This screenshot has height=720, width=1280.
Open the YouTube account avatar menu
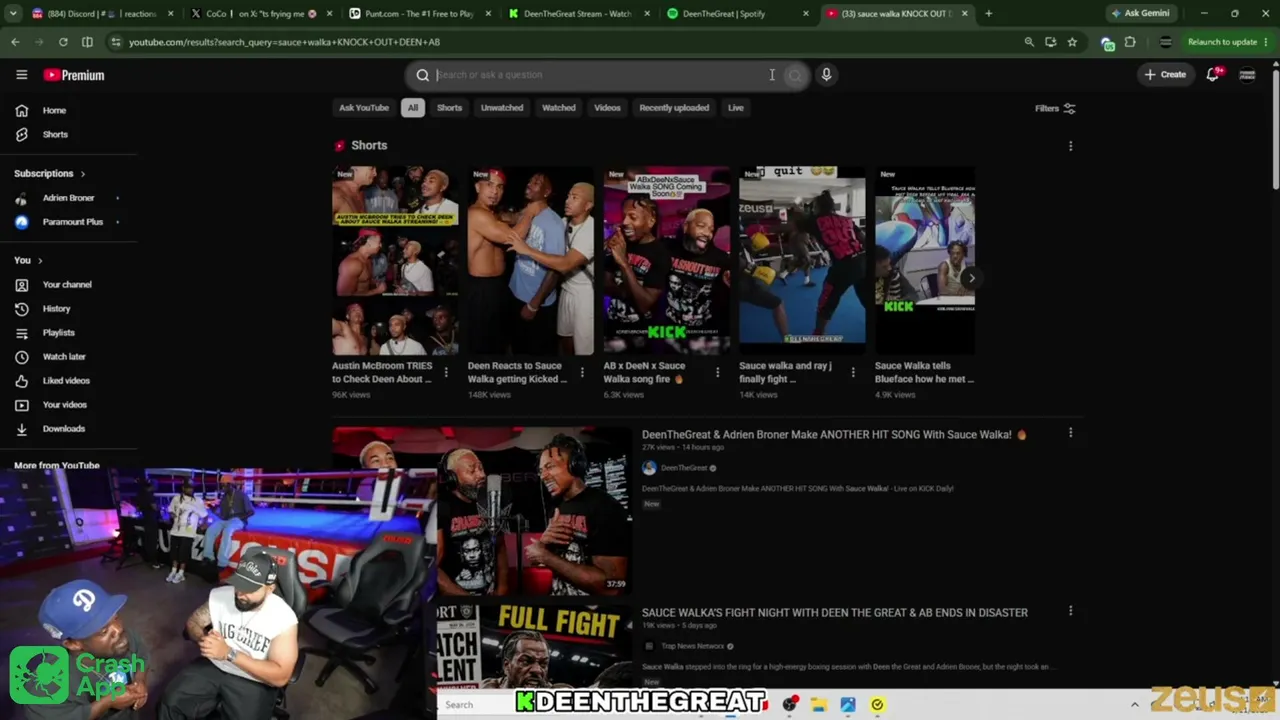pos(1247,75)
